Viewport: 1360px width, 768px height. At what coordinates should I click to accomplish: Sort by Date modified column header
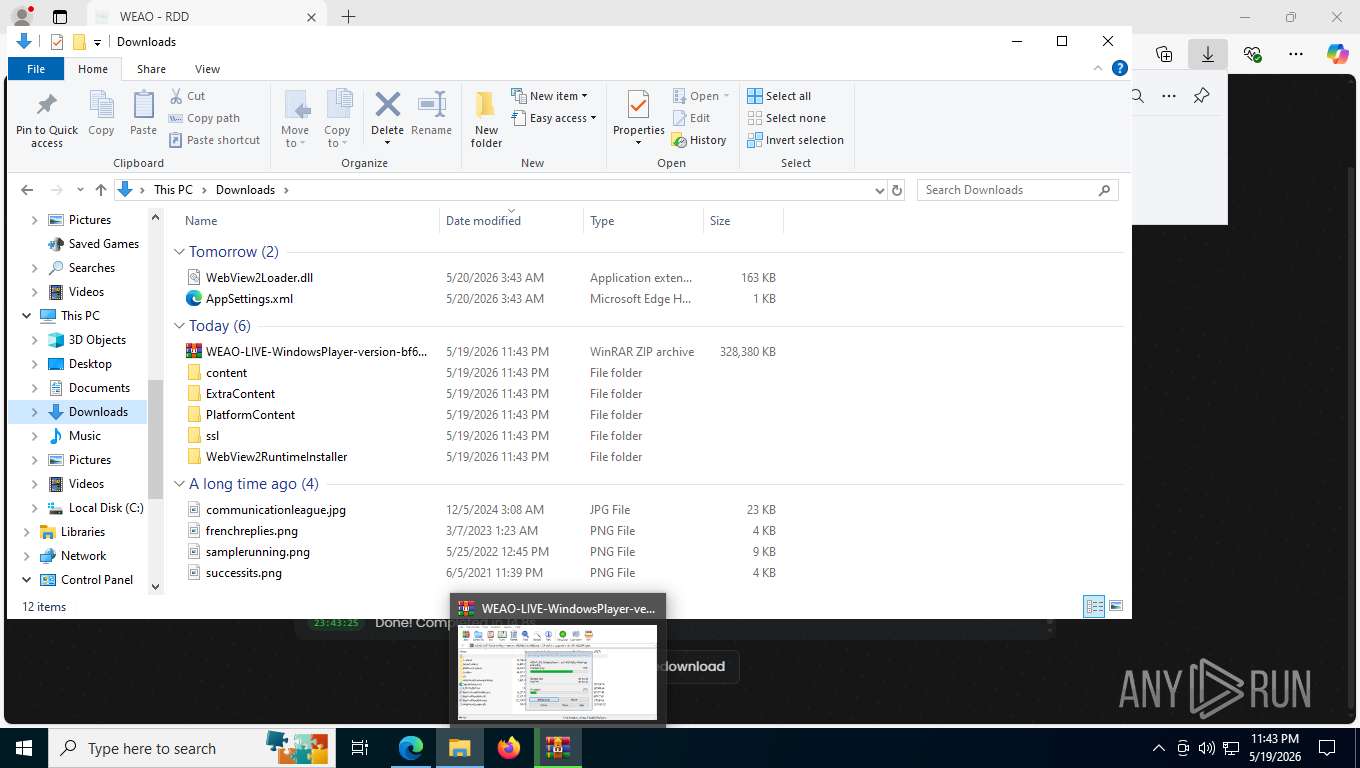coord(511,221)
